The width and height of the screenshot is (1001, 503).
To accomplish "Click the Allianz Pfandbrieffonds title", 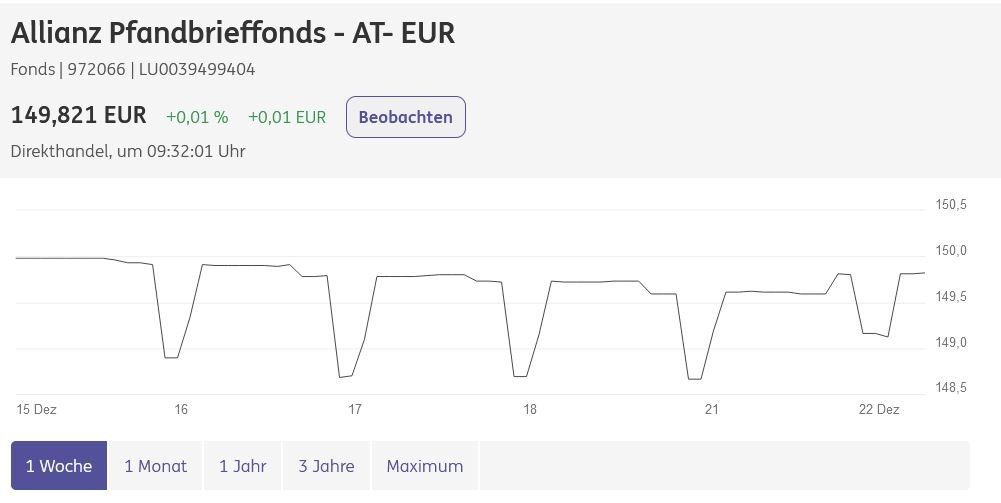I will click(x=232, y=33).
